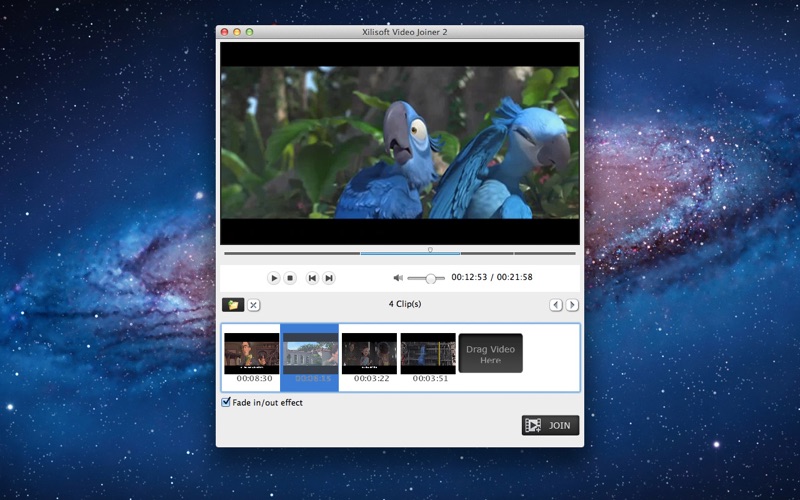Viewport: 800px width, 500px height.
Task: Stop the video playback
Action: pyautogui.click(x=290, y=278)
